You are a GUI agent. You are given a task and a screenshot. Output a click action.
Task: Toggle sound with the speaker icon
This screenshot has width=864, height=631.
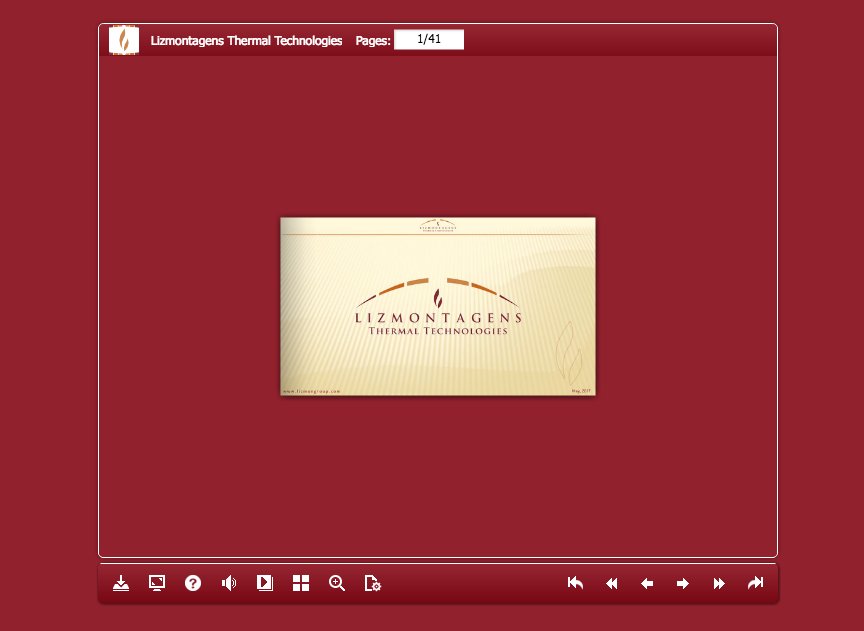(229, 583)
